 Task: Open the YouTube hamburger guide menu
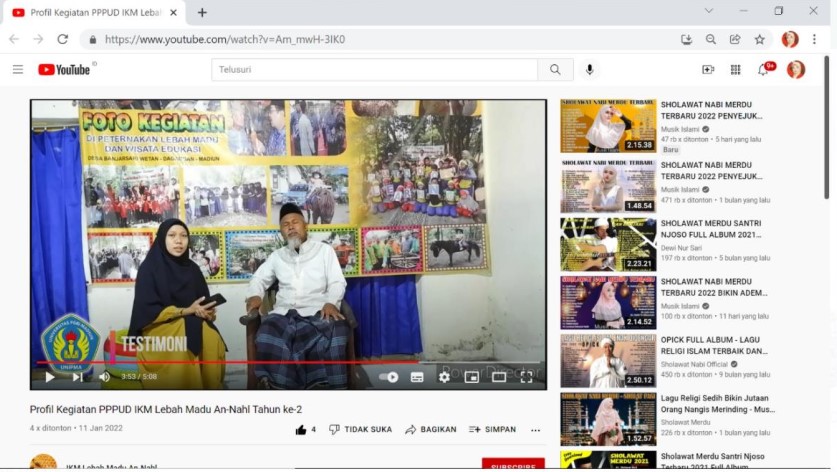[x=18, y=70]
